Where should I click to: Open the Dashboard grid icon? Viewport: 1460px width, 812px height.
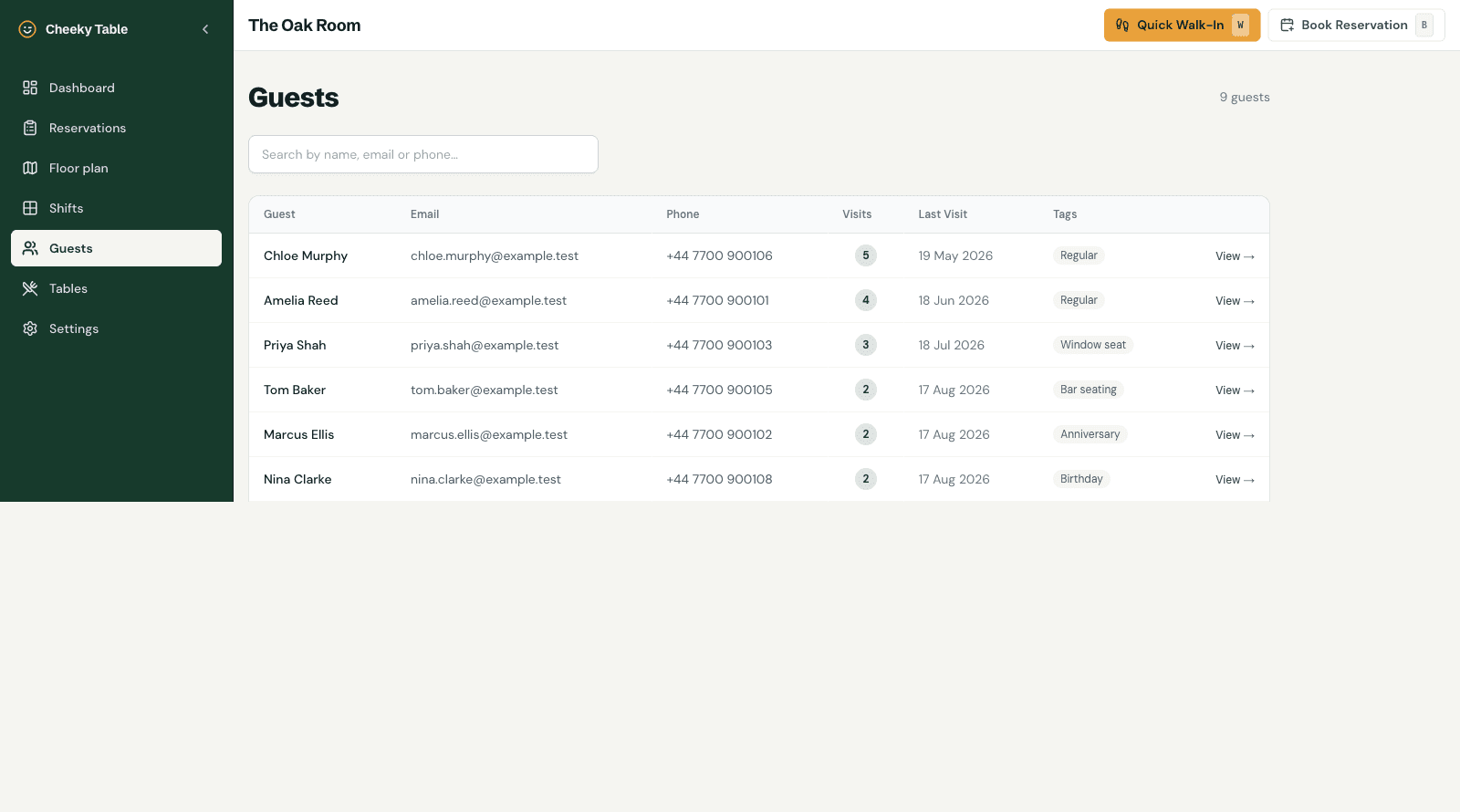tap(30, 88)
